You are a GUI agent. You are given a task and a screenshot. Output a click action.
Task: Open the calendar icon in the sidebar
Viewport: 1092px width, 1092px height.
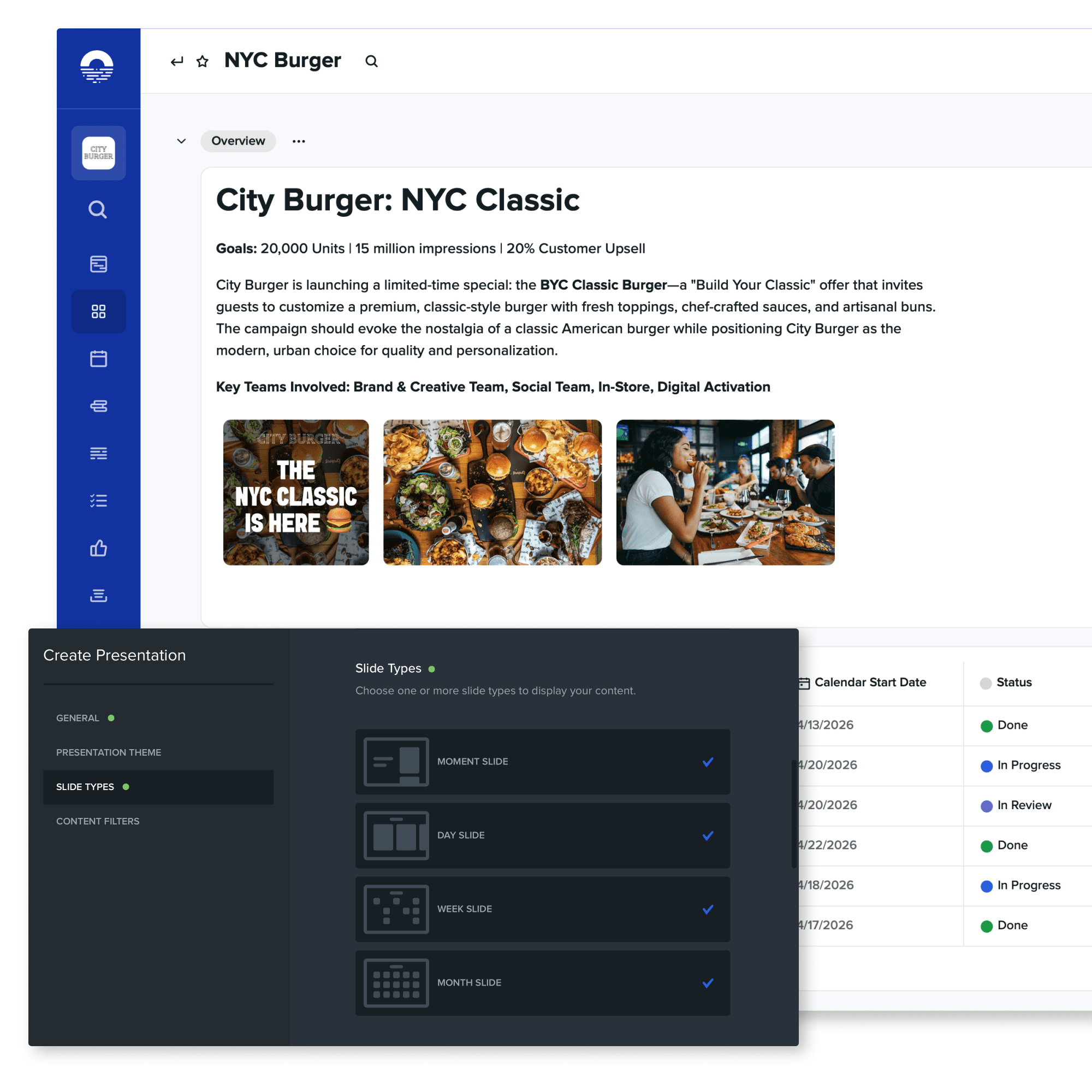click(x=98, y=358)
